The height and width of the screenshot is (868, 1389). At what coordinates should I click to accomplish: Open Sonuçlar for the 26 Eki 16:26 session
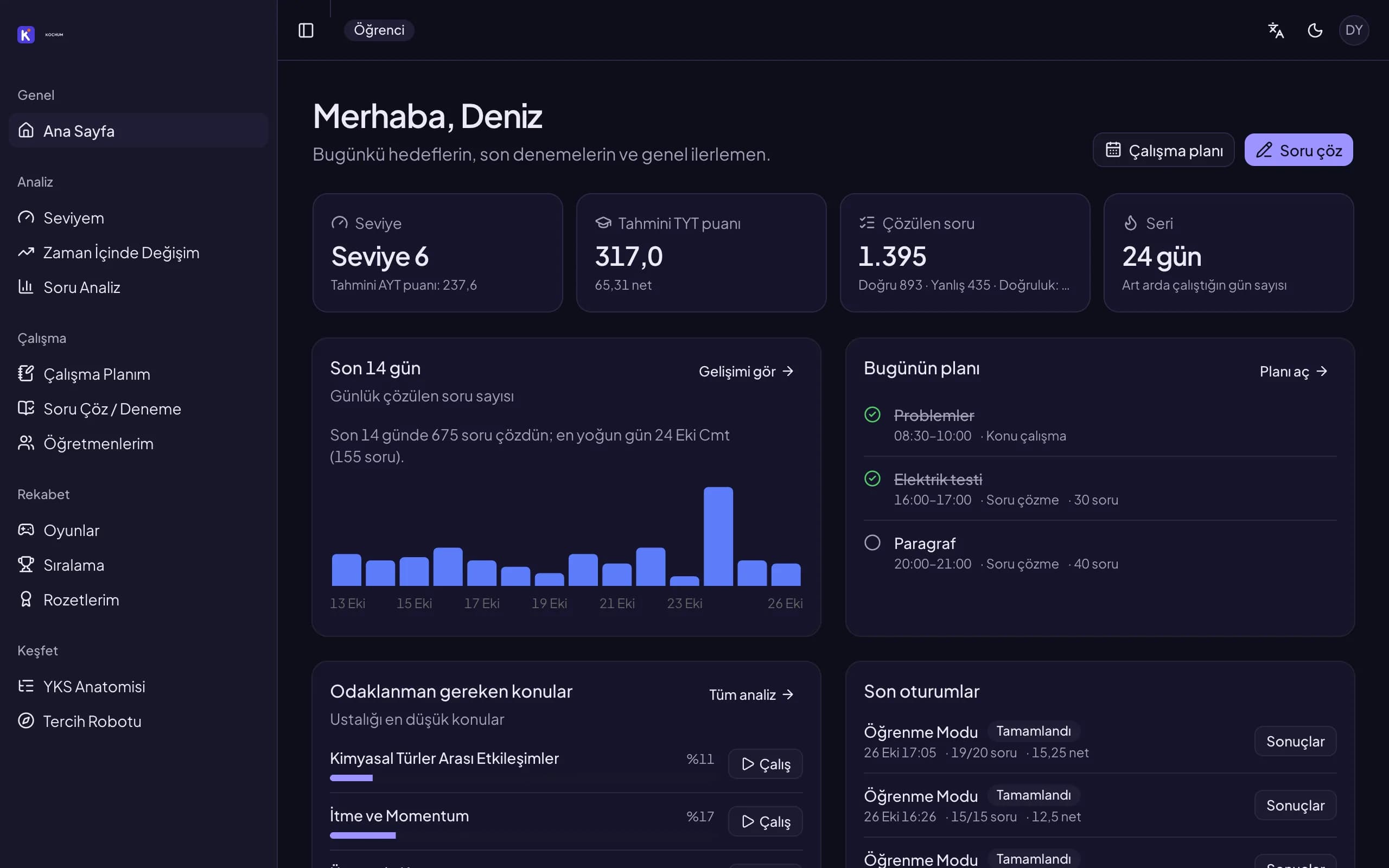point(1296,806)
